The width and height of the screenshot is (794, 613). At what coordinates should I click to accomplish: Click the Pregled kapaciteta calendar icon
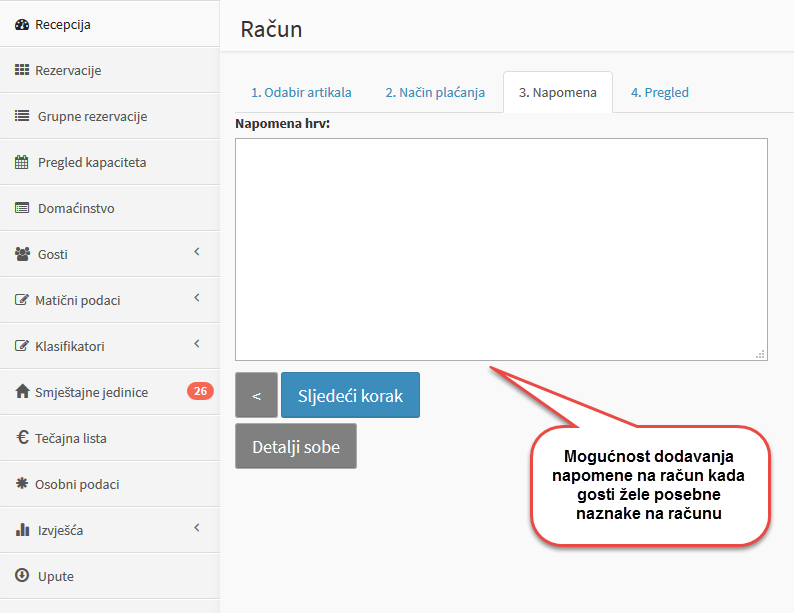22,162
